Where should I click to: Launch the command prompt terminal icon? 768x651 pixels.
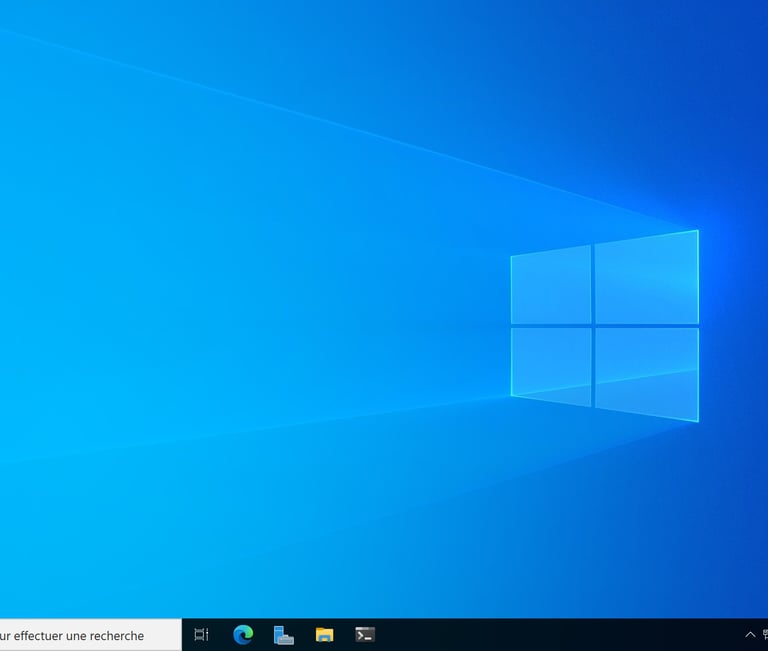(x=365, y=635)
